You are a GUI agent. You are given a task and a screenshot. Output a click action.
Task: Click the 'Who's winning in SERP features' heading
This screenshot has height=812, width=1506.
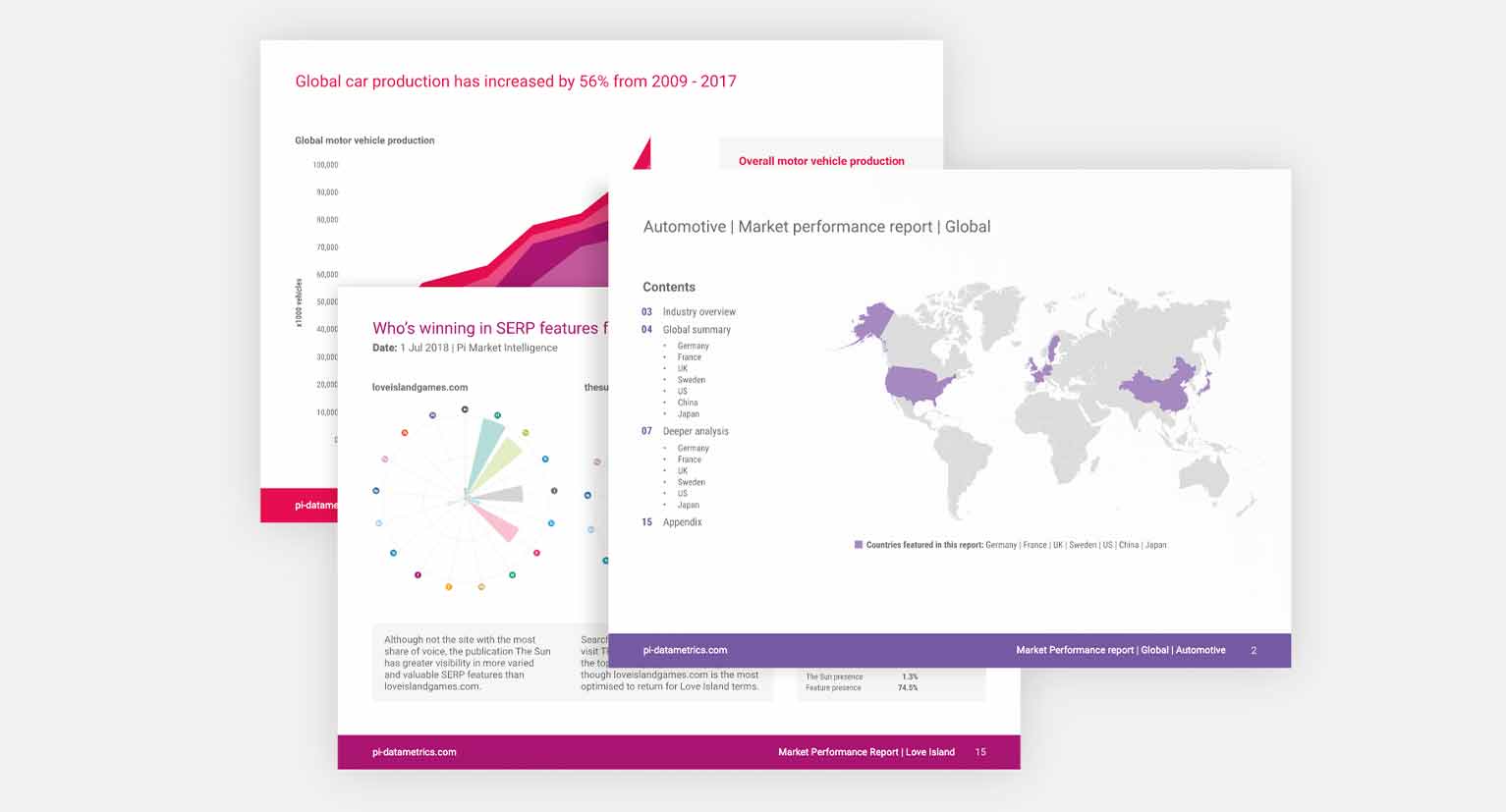(x=489, y=328)
